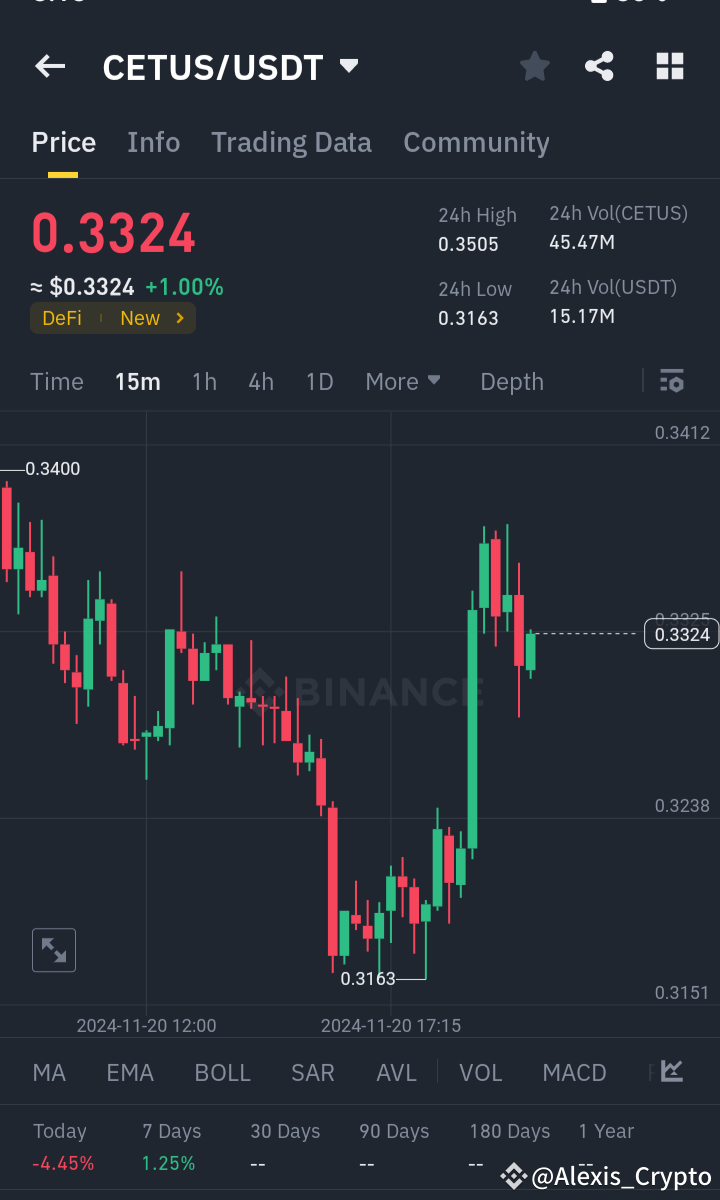
Task: Open chart settings via the candlestick settings icon
Action: click(671, 381)
